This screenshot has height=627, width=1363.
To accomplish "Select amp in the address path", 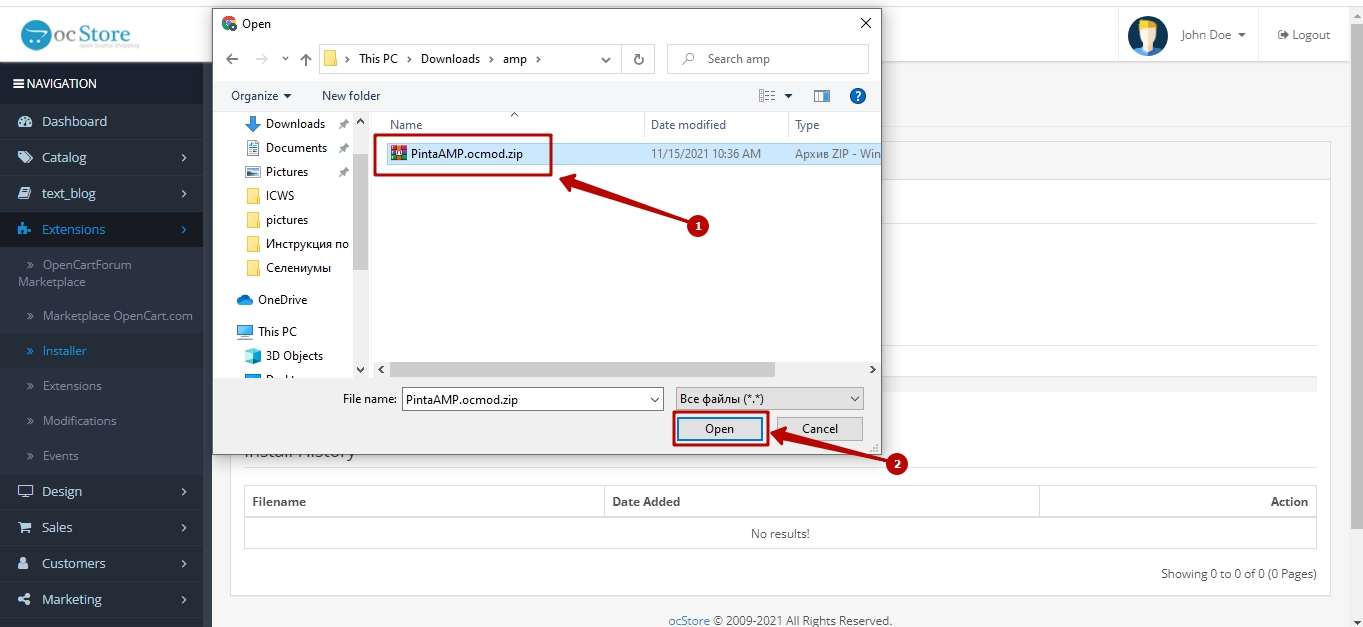I will point(515,59).
